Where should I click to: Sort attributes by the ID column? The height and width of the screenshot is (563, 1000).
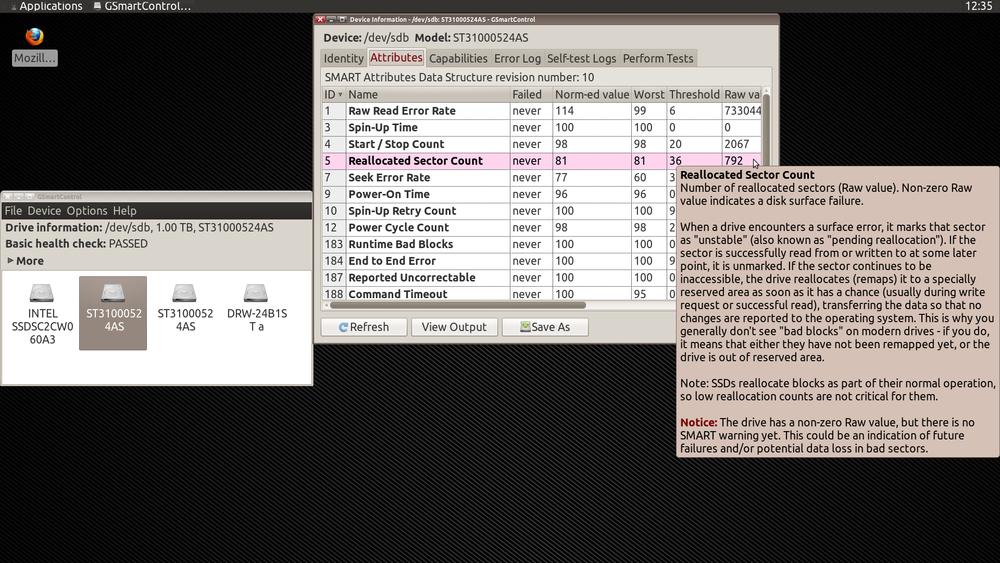click(x=333, y=94)
